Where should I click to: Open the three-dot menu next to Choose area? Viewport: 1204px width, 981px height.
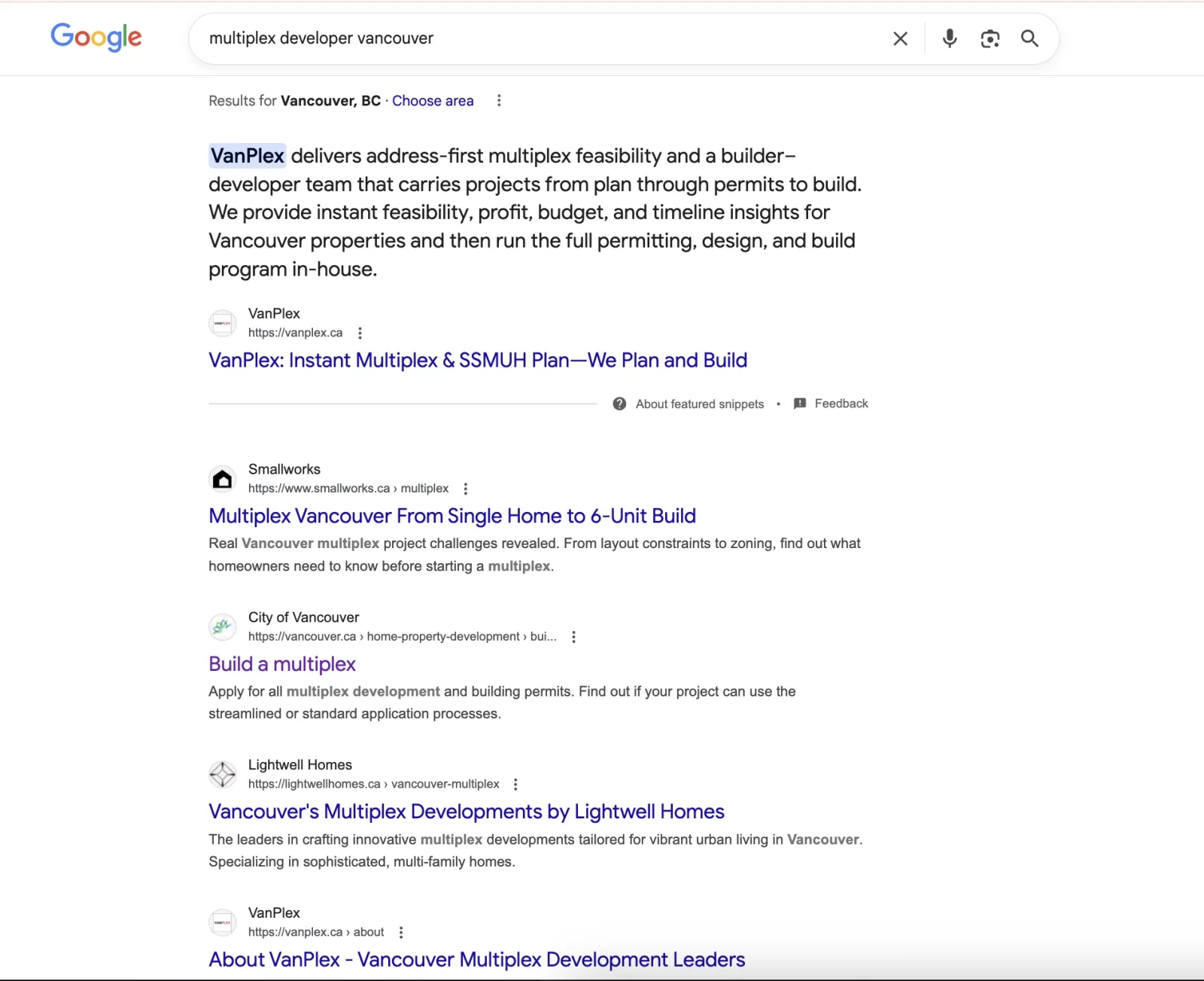coord(499,101)
